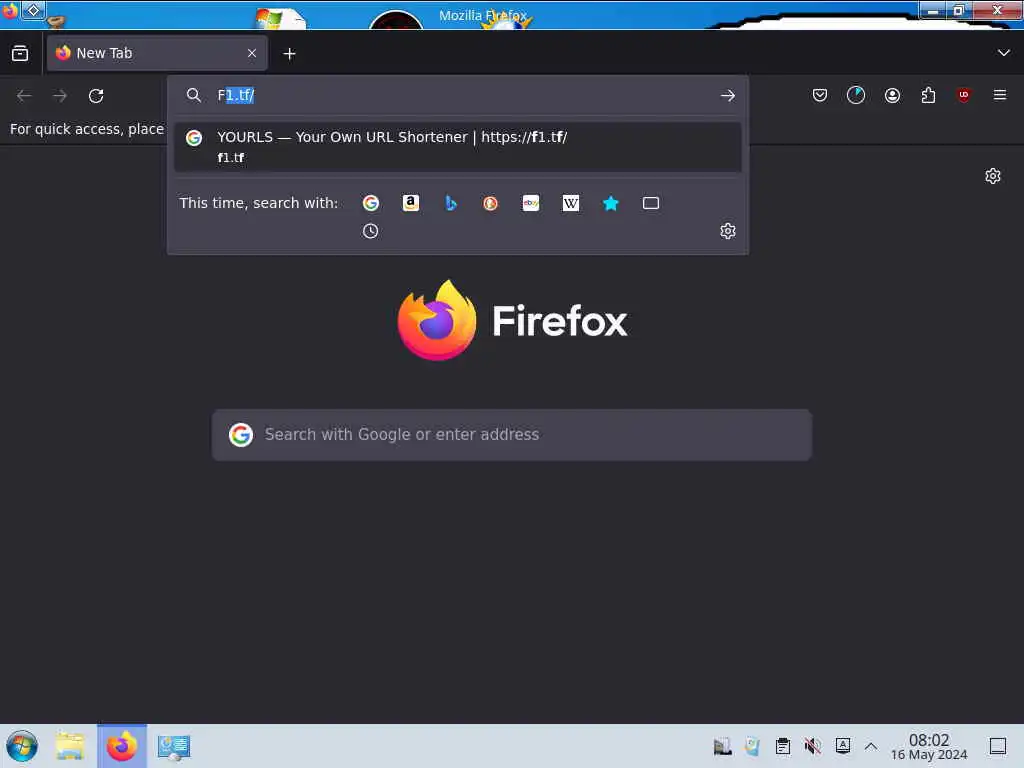Click the Firefox logo on the page
Viewport: 1024px width, 768px height.
[x=513, y=321]
